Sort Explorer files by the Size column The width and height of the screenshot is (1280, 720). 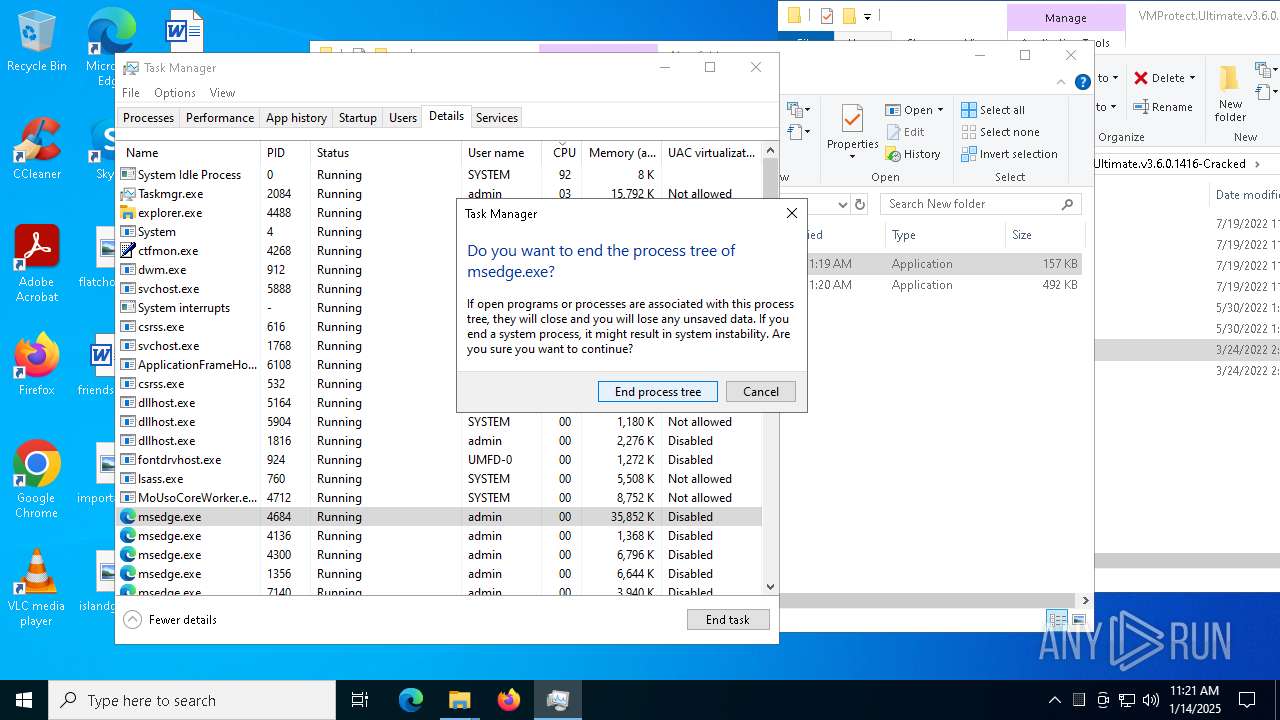pyautogui.click(x=1044, y=235)
